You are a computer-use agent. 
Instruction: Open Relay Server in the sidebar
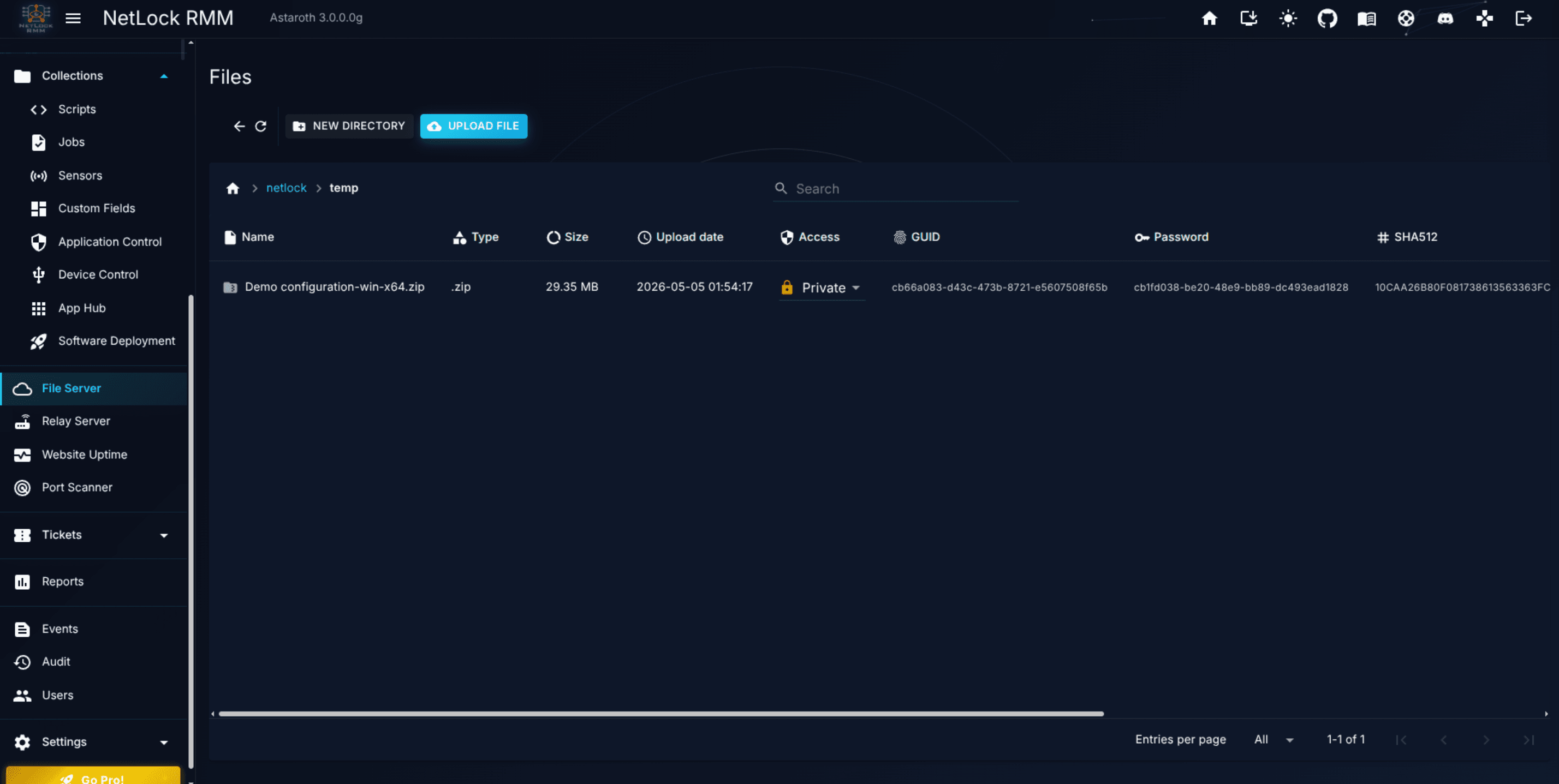coord(94,421)
